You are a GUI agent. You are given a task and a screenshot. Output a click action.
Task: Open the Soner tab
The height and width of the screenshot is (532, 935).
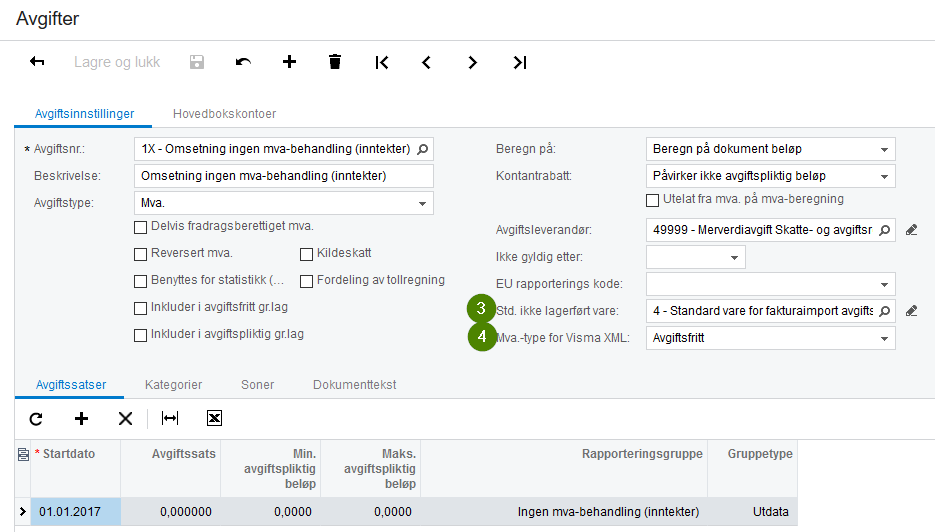pos(258,385)
